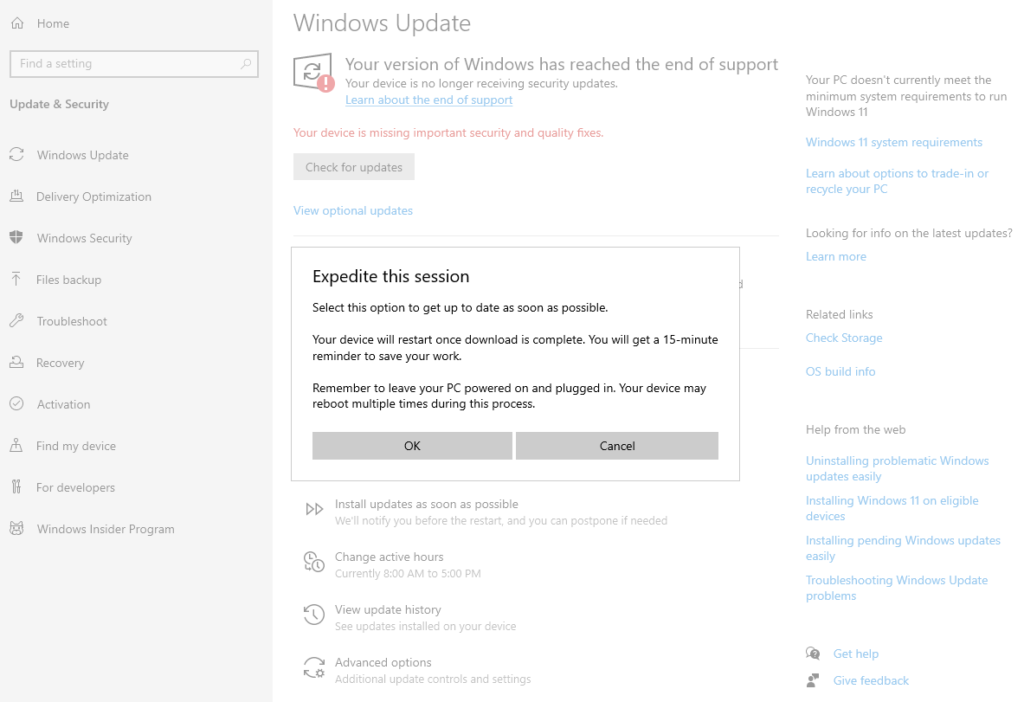
Task: Select Activation in the sidebar menu
Action: pos(63,405)
